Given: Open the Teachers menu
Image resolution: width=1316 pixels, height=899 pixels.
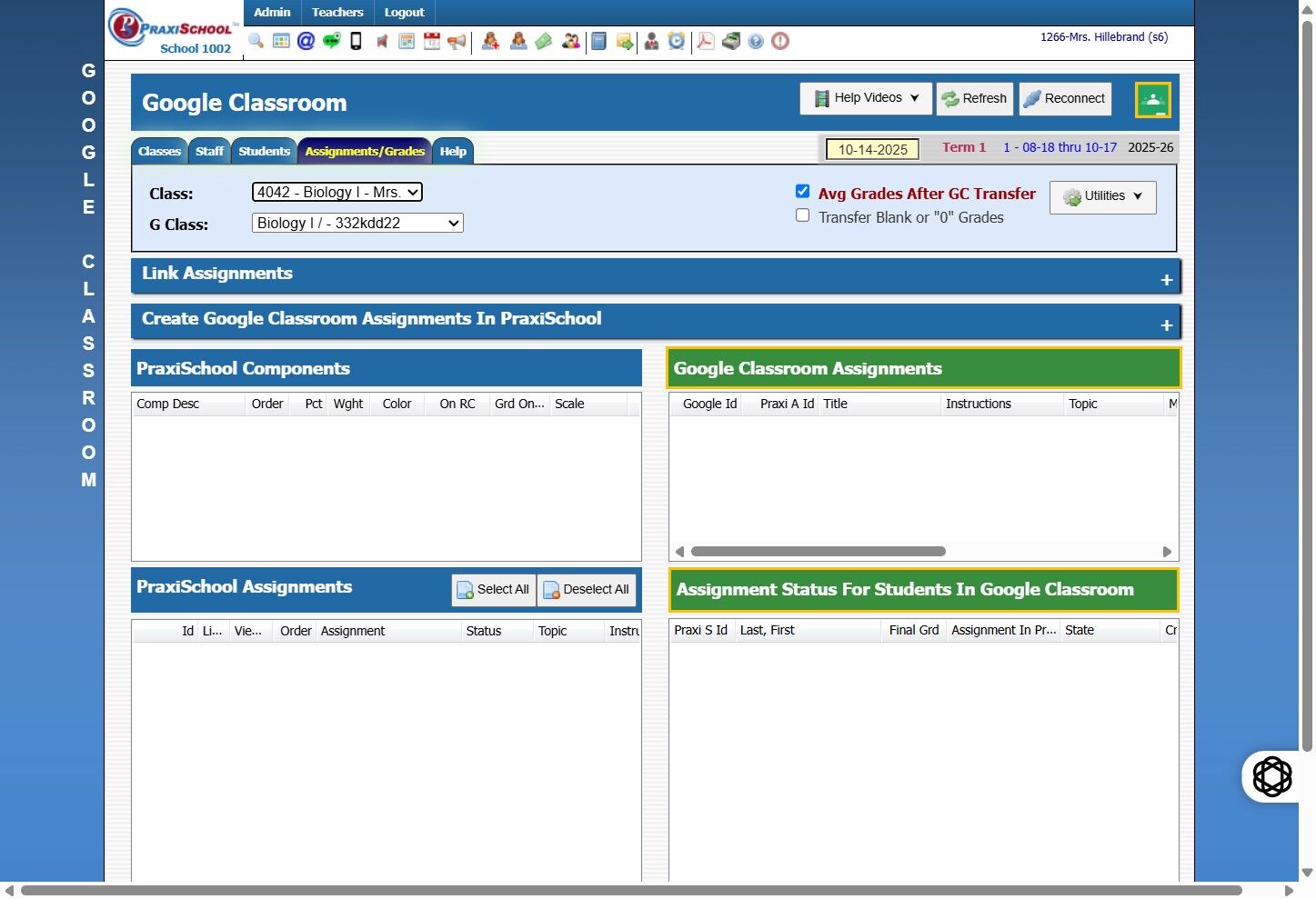Looking at the screenshot, I should click(337, 13).
